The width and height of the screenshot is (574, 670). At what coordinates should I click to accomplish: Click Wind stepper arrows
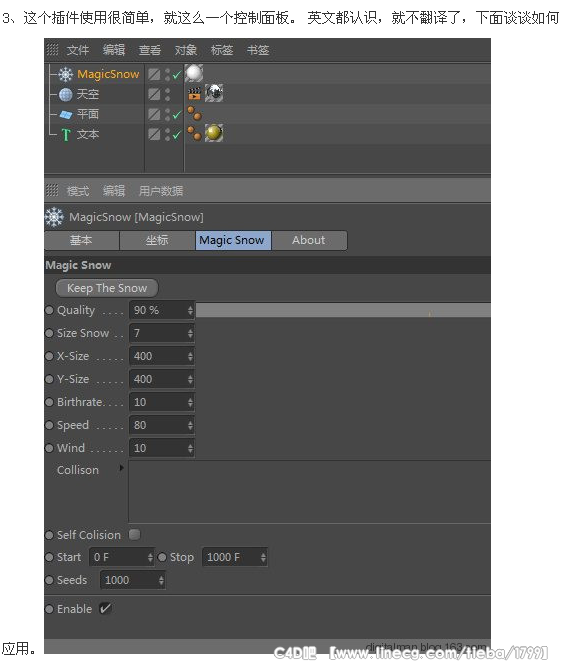[x=190, y=449]
